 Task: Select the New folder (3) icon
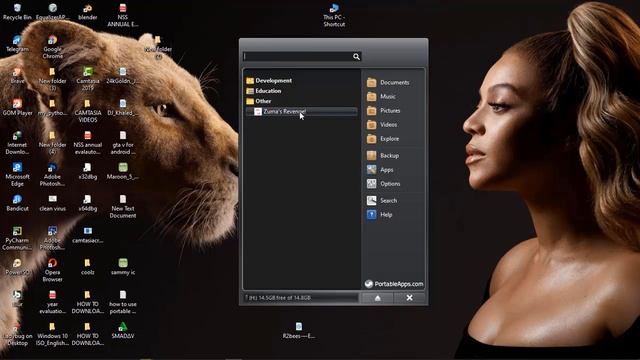click(52, 79)
